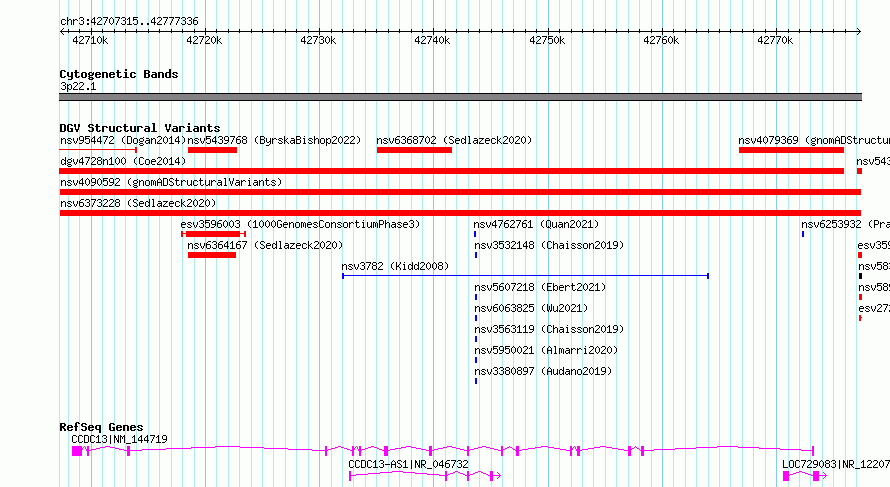The image size is (890, 487).
Task: Click the long red dgv4728n100 bar
Action: 452,171
